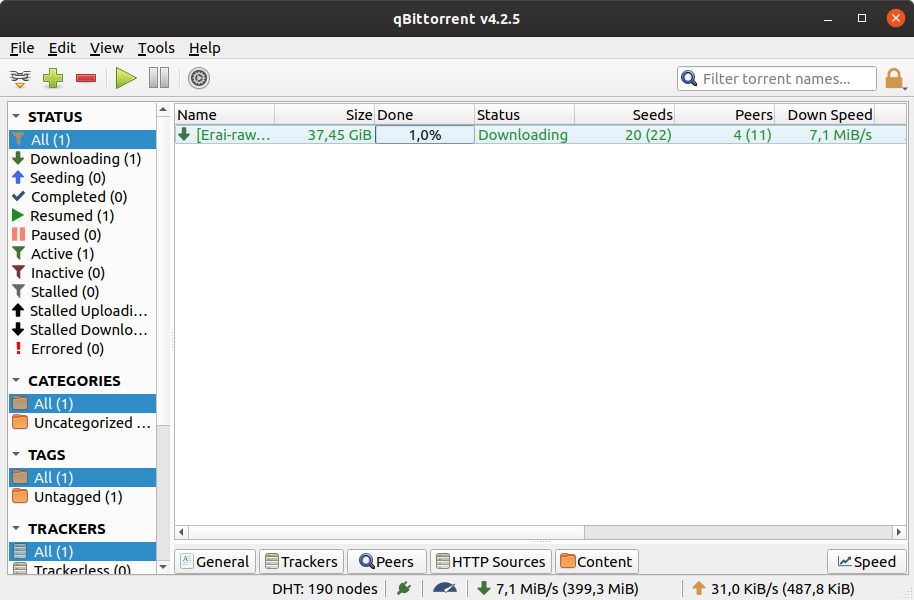Click the download speed arrow in status bar
914x600 pixels.
(484, 588)
